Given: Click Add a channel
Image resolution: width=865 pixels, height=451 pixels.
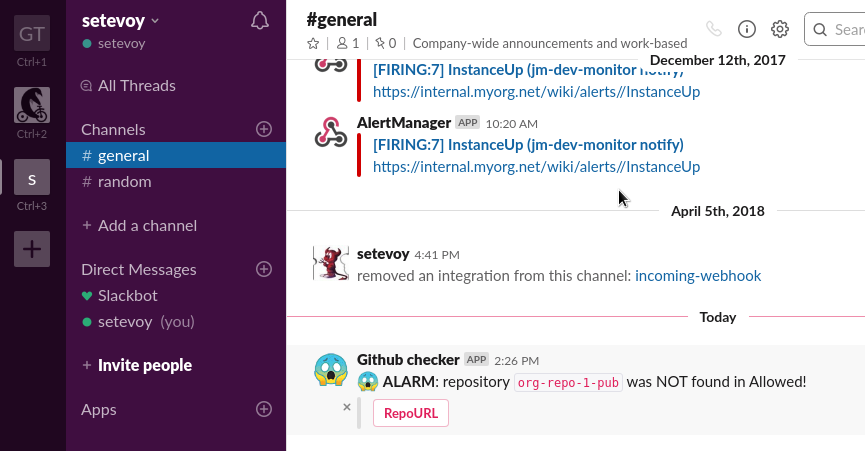Looking at the screenshot, I should pos(140,226).
